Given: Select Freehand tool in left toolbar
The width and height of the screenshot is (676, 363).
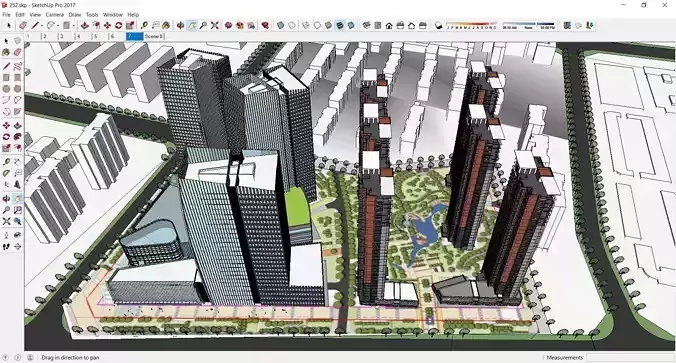Looking at the screenshot, I should pyautogui.click(x=17, y=66).
